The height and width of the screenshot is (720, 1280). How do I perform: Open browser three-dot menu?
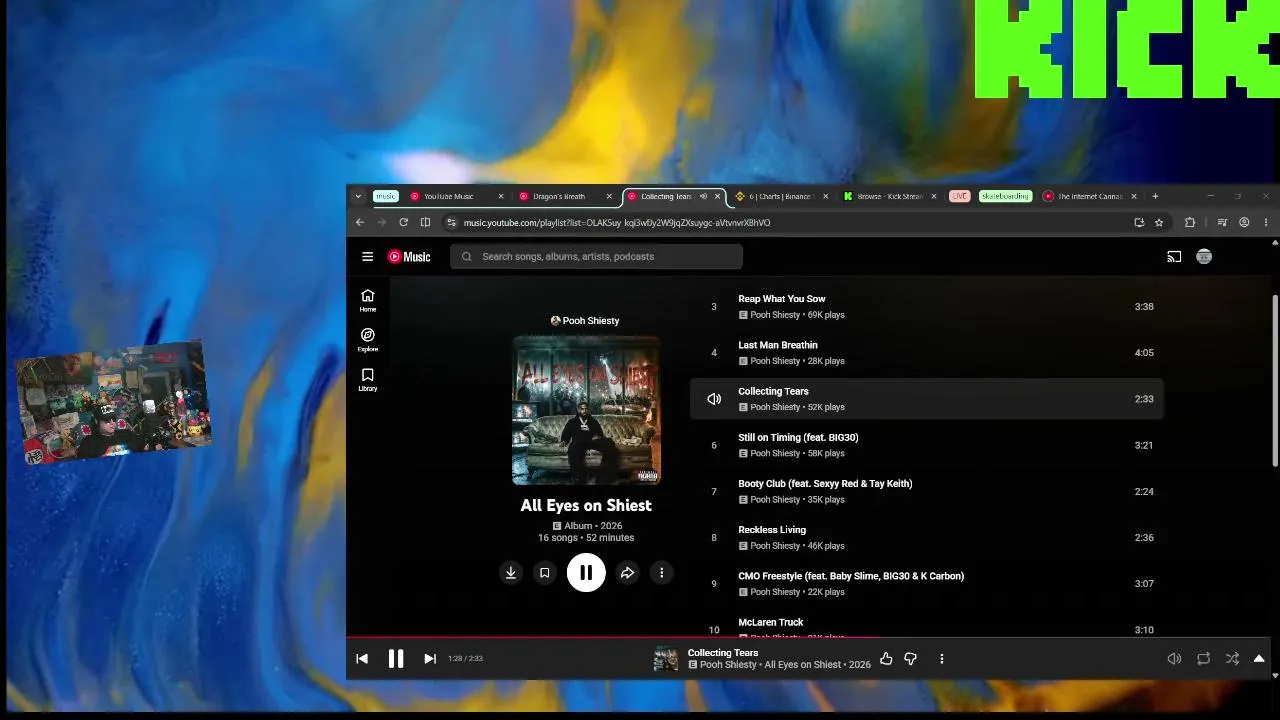point(1266,223)
